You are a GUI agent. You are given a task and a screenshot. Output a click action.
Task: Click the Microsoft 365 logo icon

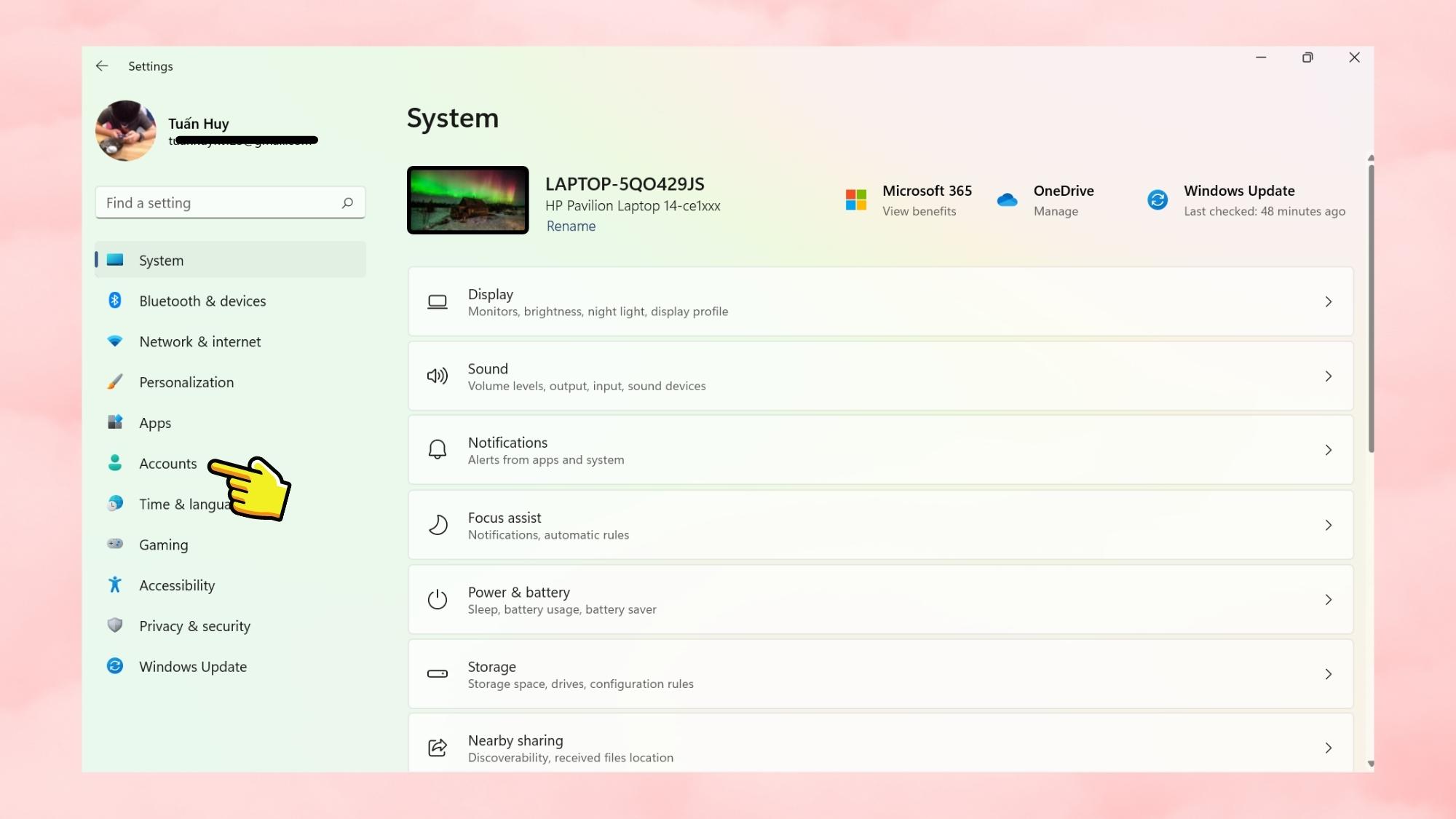(856, 199)
